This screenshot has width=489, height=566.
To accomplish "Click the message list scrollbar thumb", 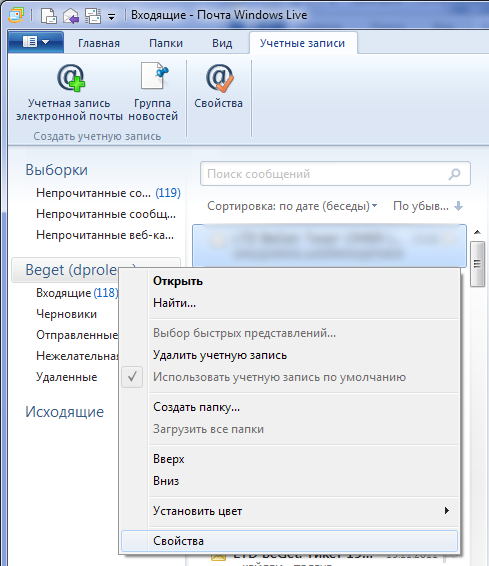I will pos(477,264).
